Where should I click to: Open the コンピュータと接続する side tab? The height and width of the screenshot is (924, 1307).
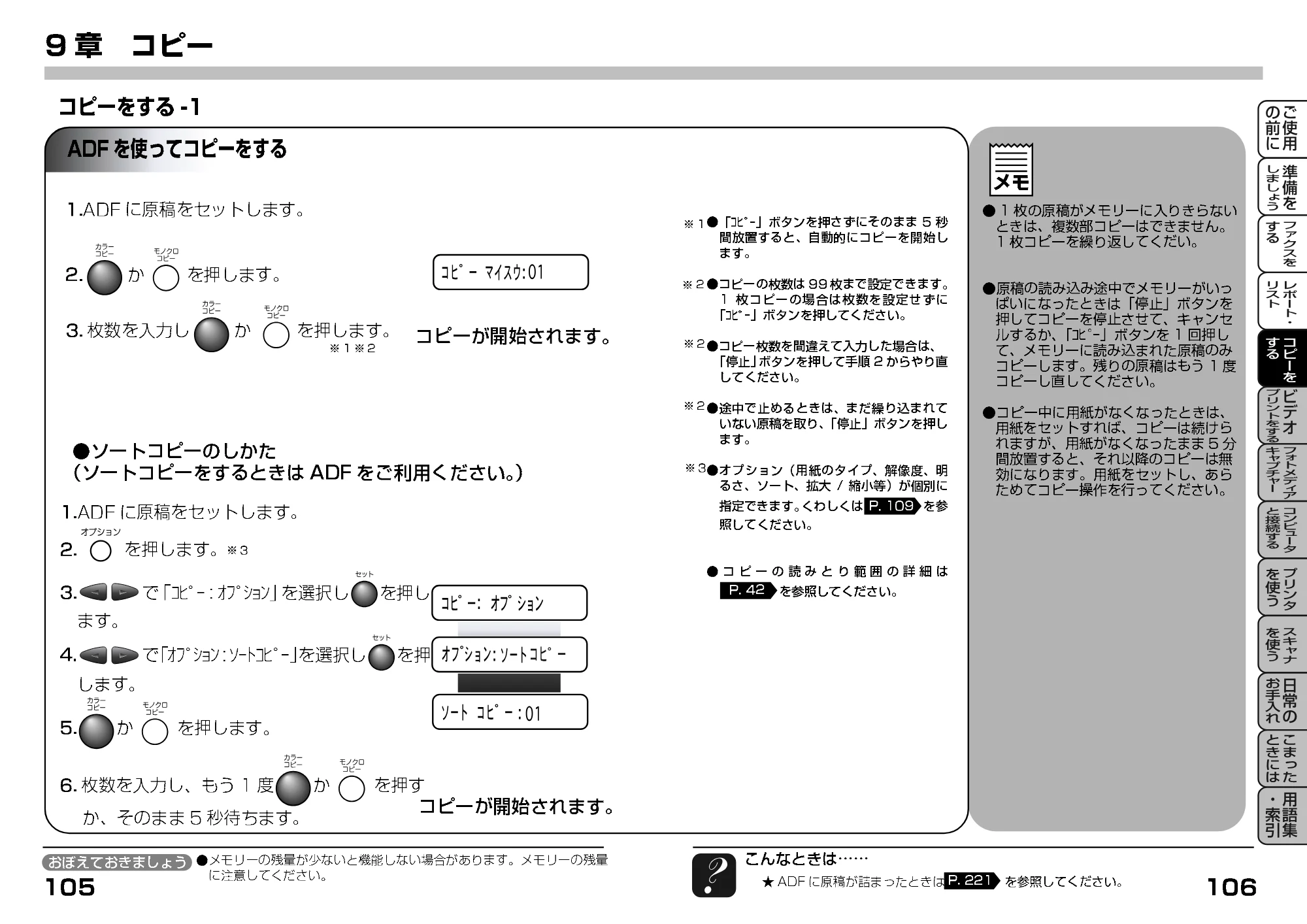[x=1282, y=530]
